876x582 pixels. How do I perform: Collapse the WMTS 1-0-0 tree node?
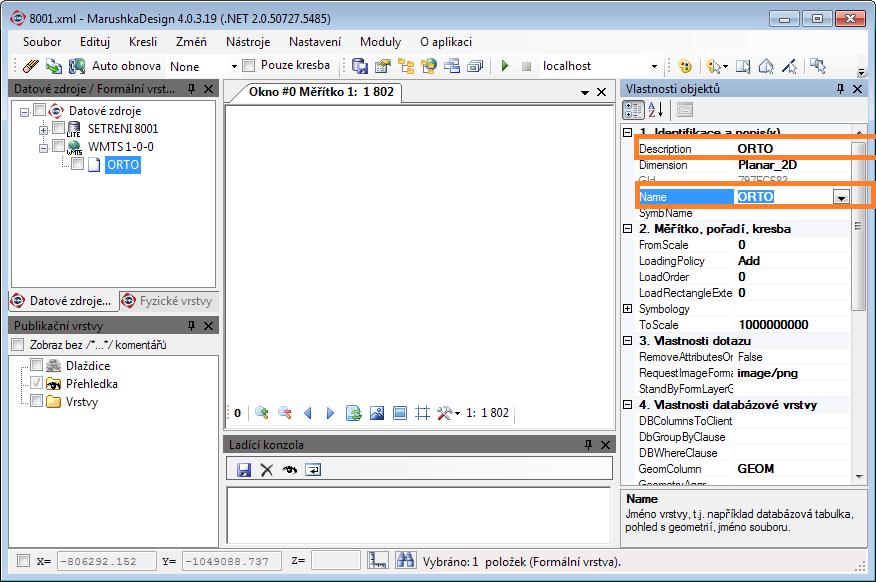43,149
